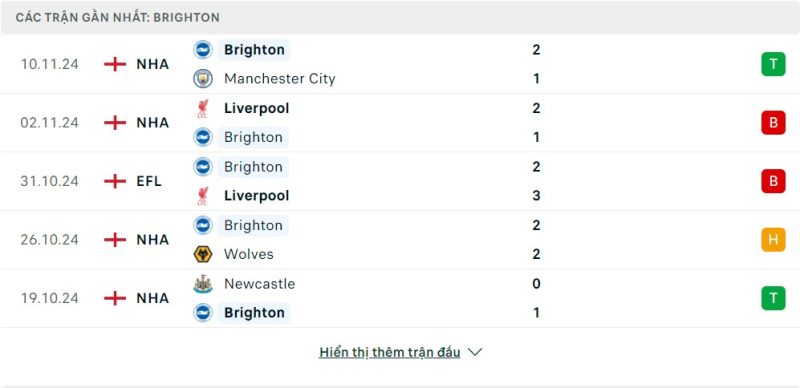Image resolution: width=800 pixels, height=388 pixels.
Task: Open the Wolves team name link
Action: coord(248,254)
